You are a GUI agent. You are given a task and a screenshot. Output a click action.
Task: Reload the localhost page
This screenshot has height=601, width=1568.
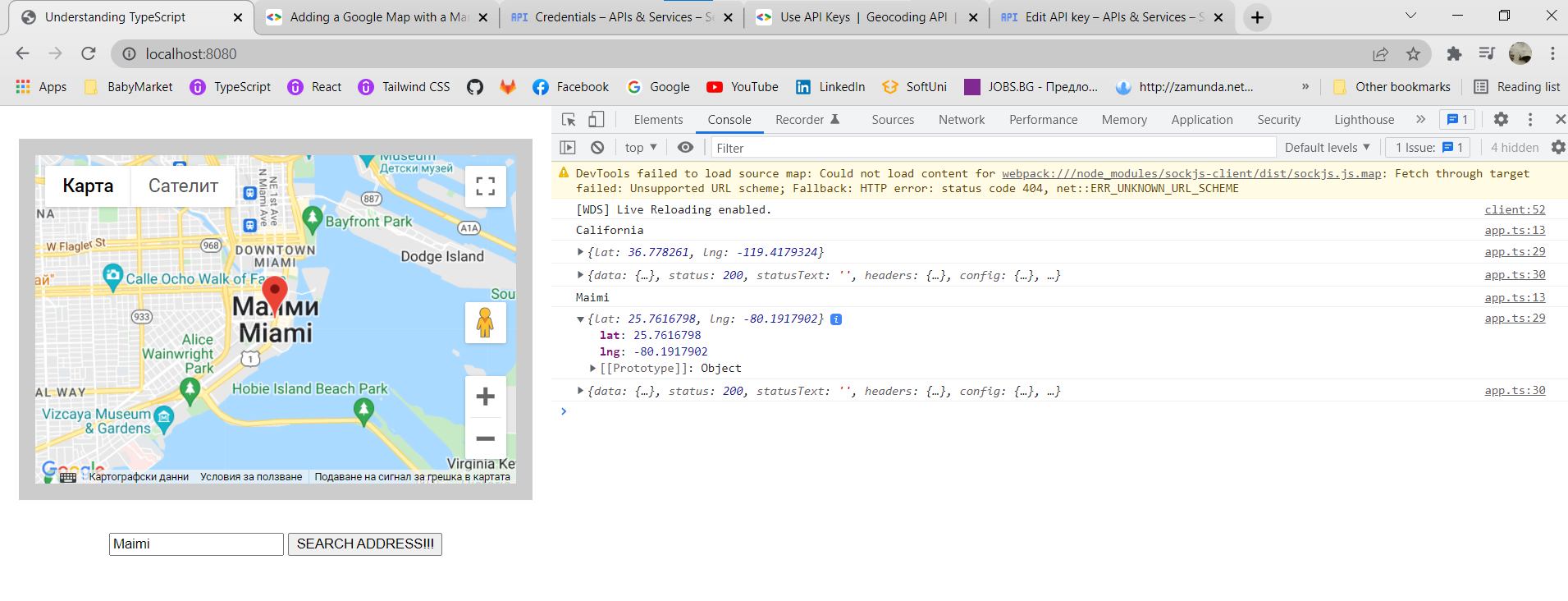click(x=89, y=54)
